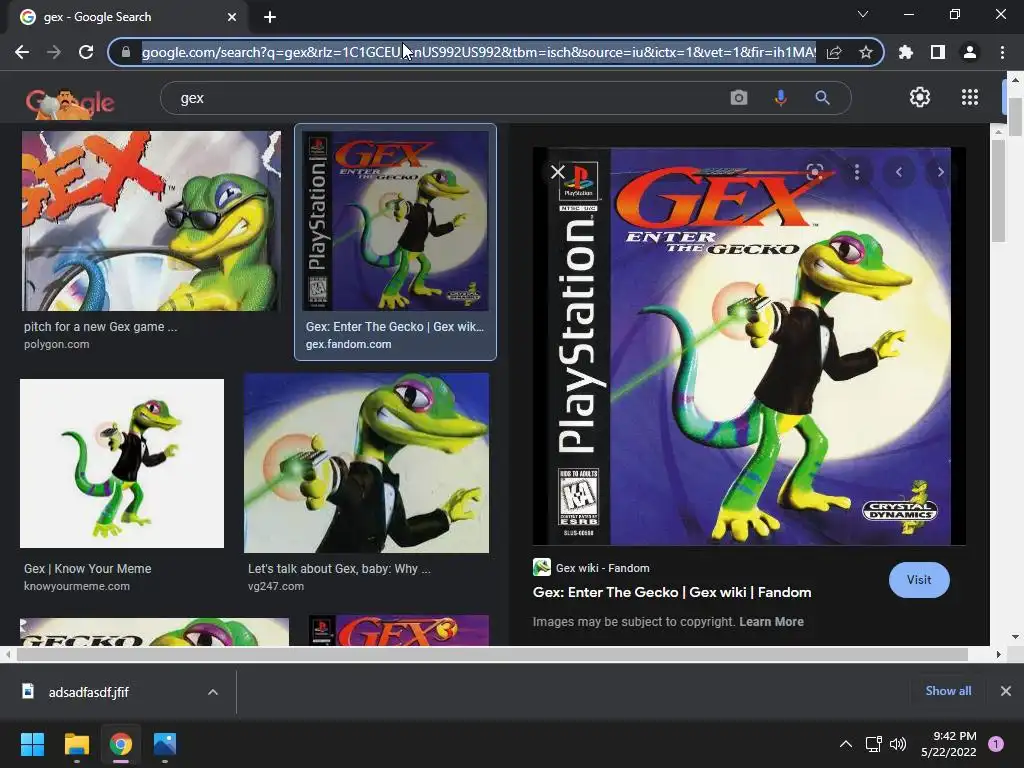This screenshot has width=1024, height=768.
Task: Focus the URL address bar
Action: [x=479, y=52]
